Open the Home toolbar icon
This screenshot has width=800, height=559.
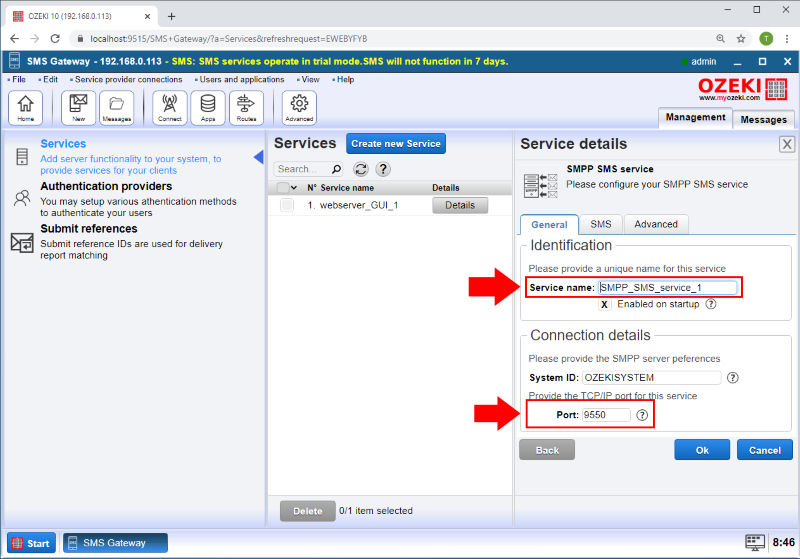pos(26,108)
